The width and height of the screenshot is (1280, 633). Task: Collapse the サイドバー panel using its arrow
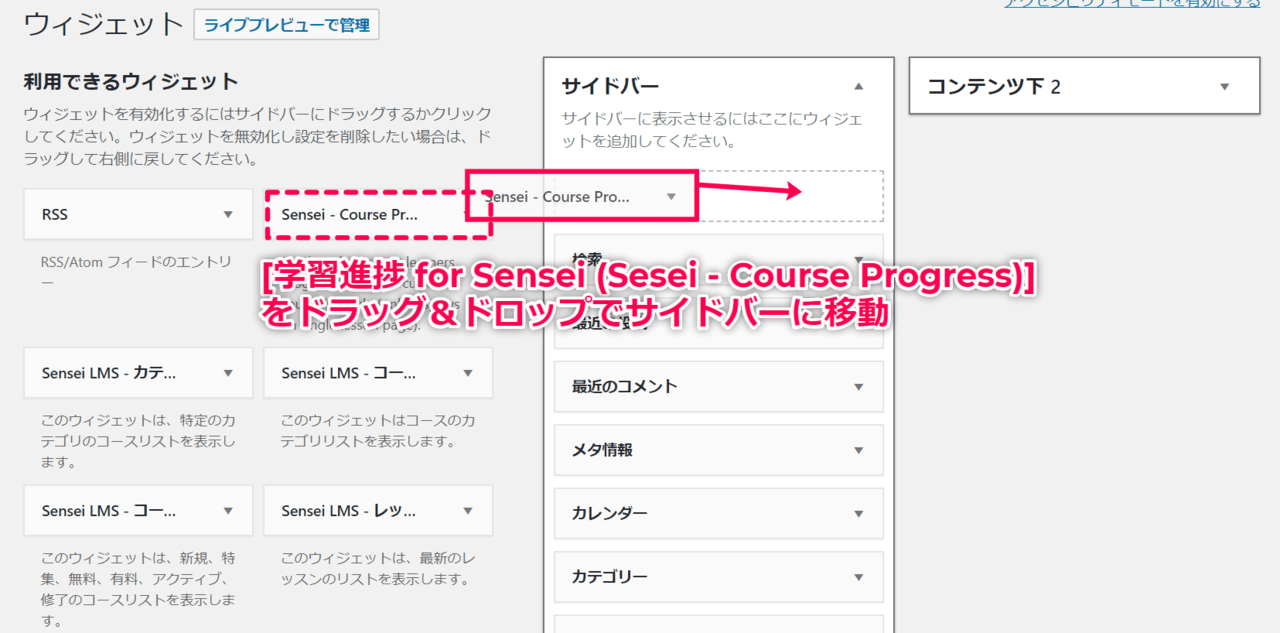pyautogui.click(x=858, y=87)
